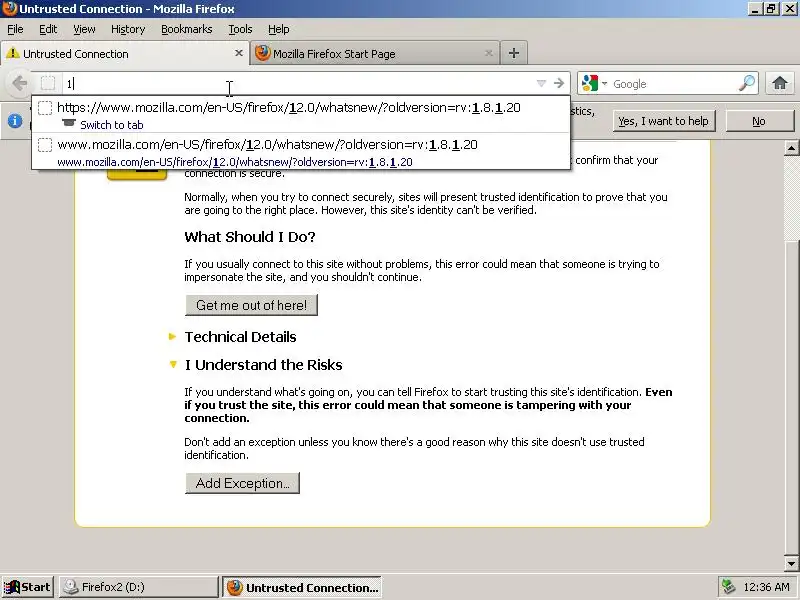This screenshot has height=600, width=800.
Task: Click the Firefox icon on the Start Page tab
Action: click(x=262, y=53)
